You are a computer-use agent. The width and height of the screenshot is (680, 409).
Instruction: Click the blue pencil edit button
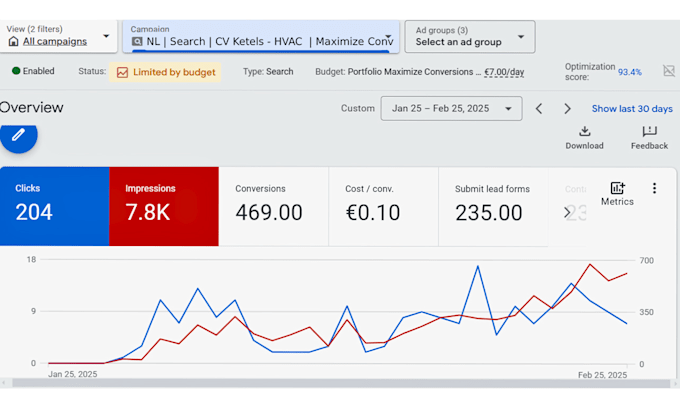(18, 135)
